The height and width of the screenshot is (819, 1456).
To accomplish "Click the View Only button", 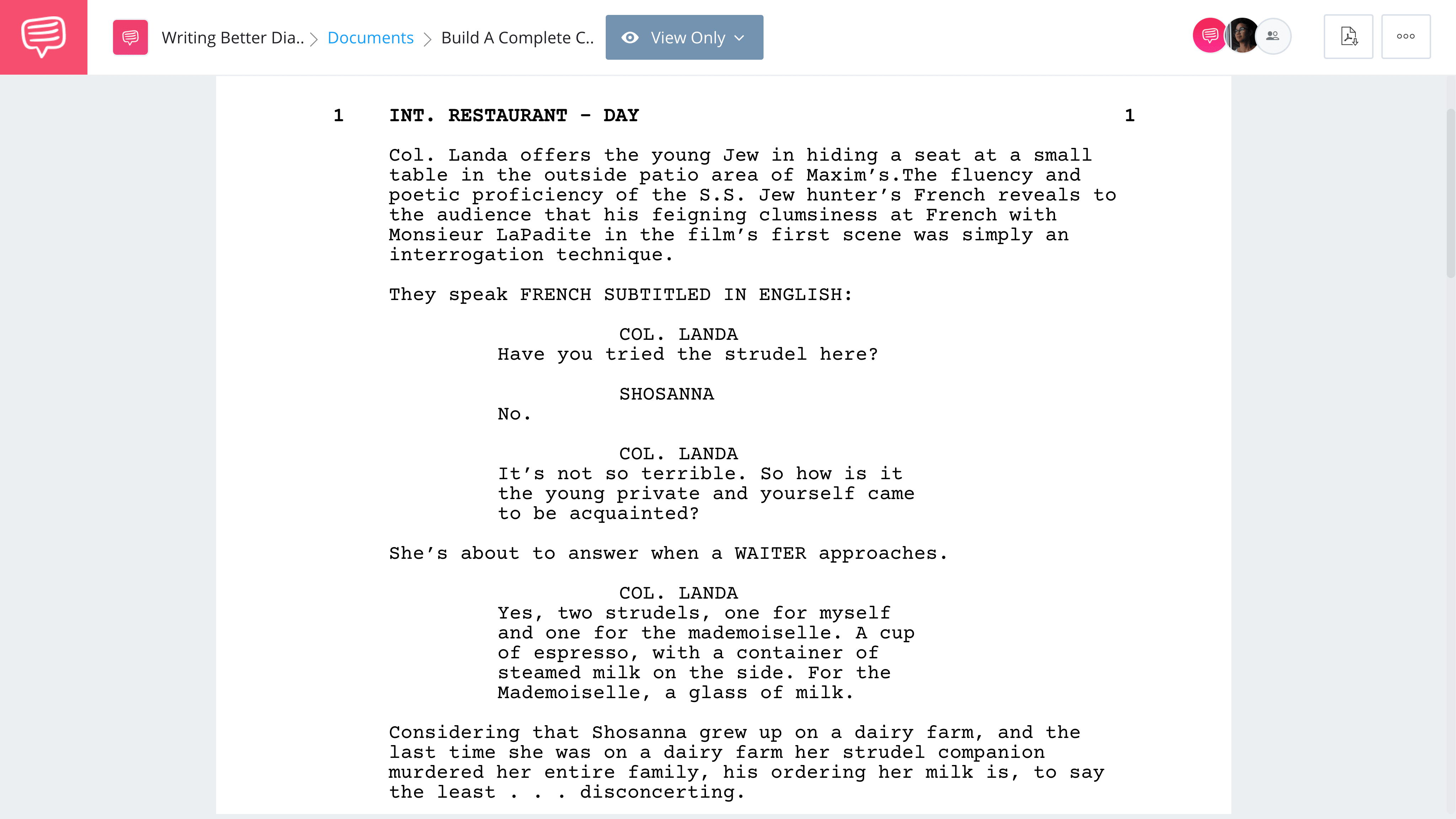I will (684, 37).
